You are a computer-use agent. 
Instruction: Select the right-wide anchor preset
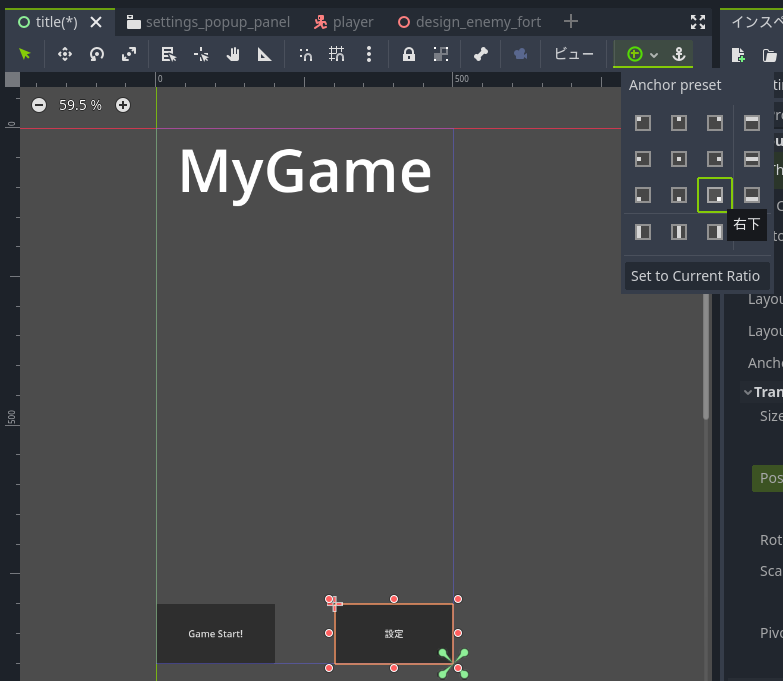[x=715, y=232]
